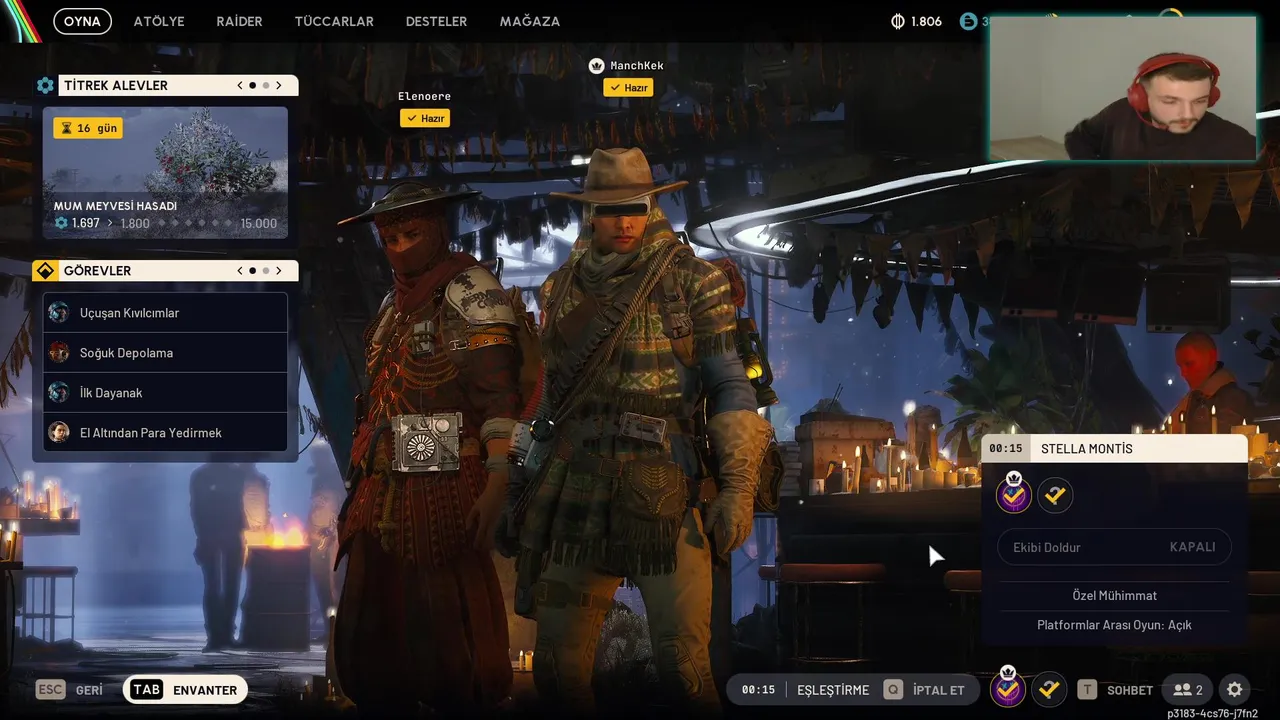Click second player ready emblem in bottom bar
The height and width of the screenshot is (720, 1280).
[x=1048, y=689]
